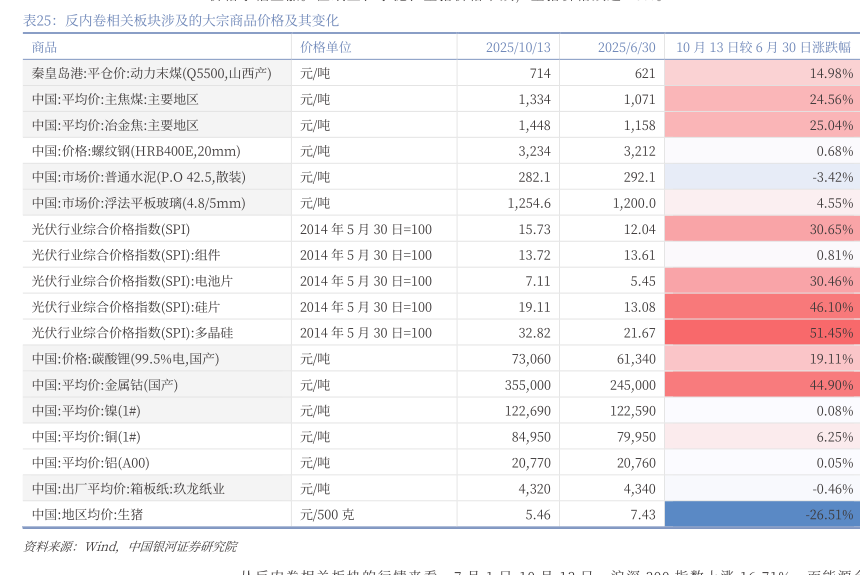Click the table title 表25
This screenshot has height=575, width=860.
180,20
